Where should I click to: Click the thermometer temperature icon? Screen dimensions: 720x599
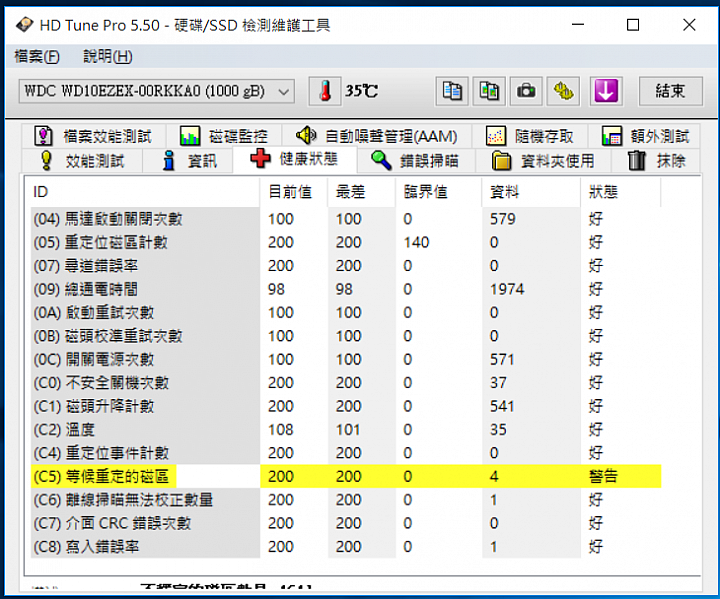coord(325,91)
